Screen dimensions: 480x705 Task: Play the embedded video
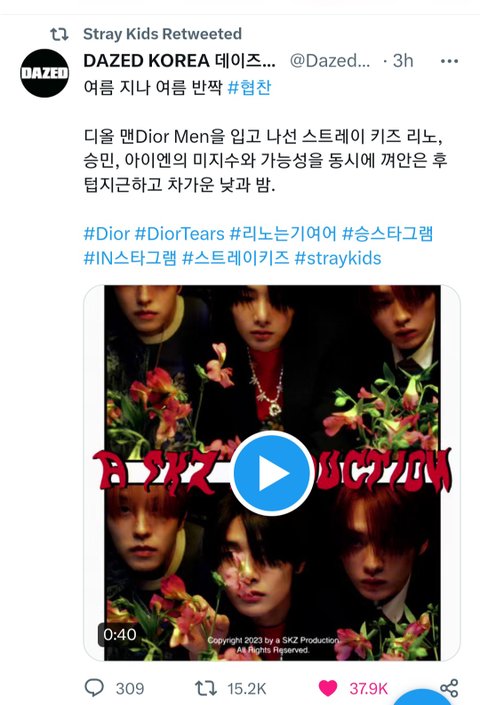coord(272,473)
